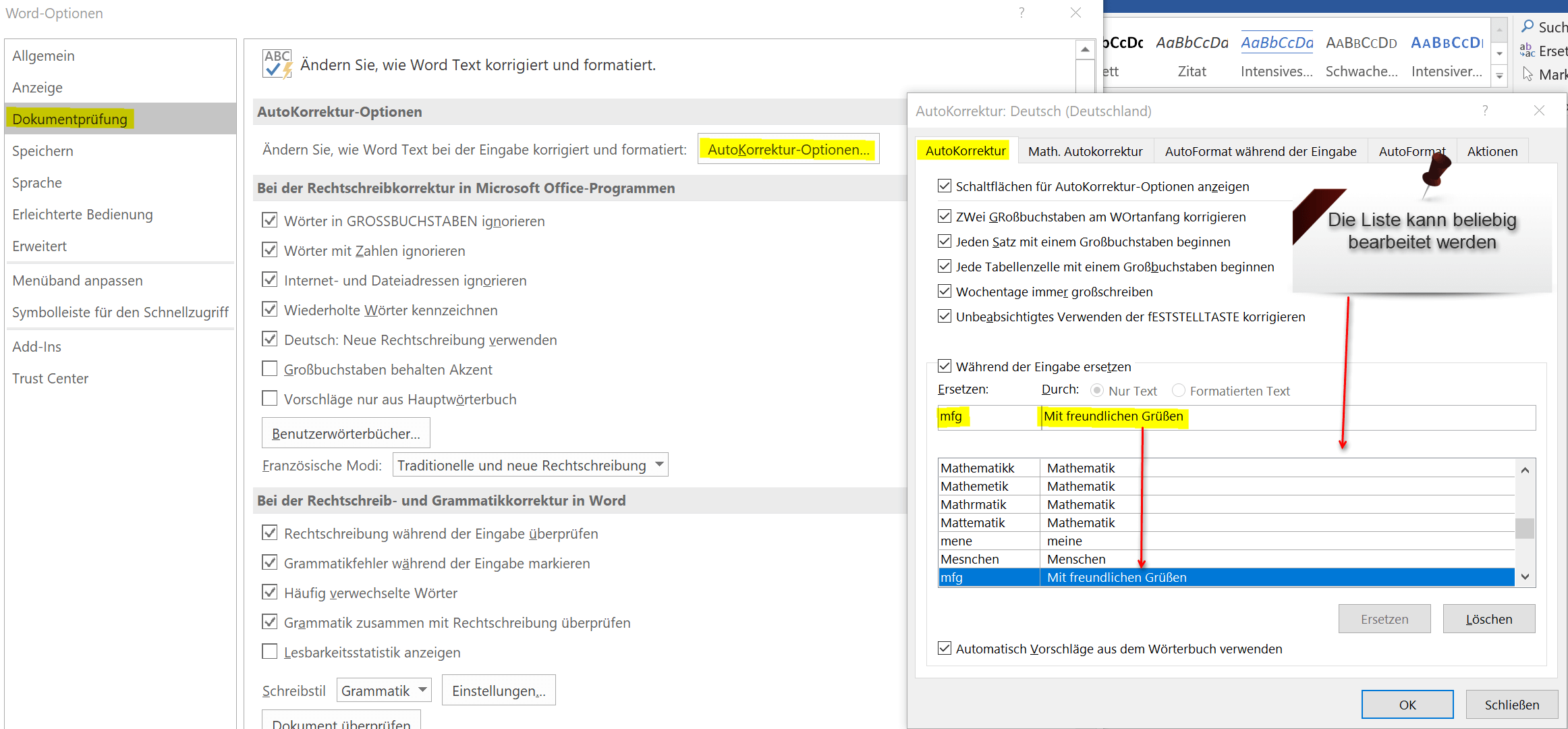The width and height of the screenshot is (1568, 729).
Task: Enable Lesbarkeitsstatistik anzeigen
Action: 269,651
